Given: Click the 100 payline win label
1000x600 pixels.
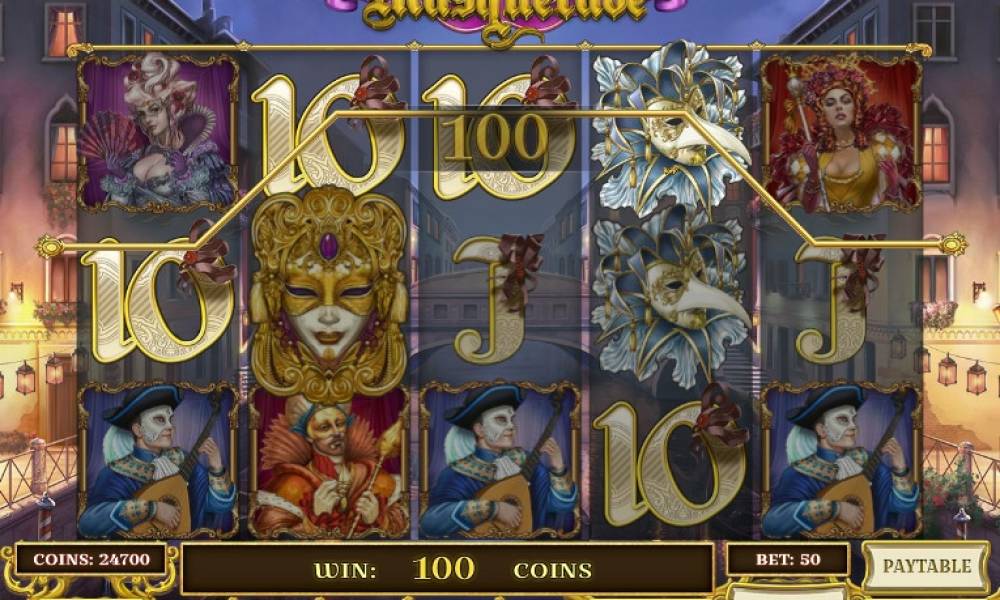Looking at the screenshot, I should [496, 138].
